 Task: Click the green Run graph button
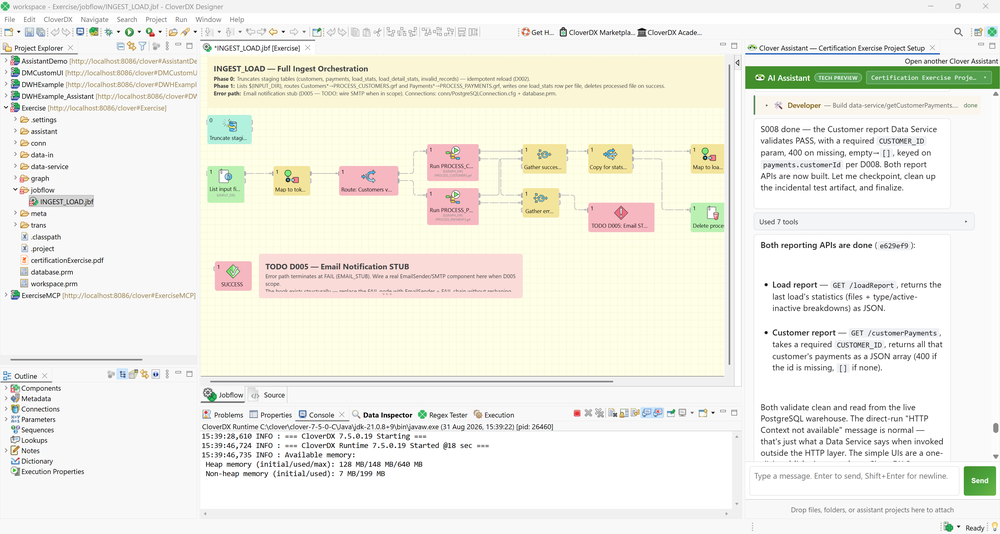[129, 32]
